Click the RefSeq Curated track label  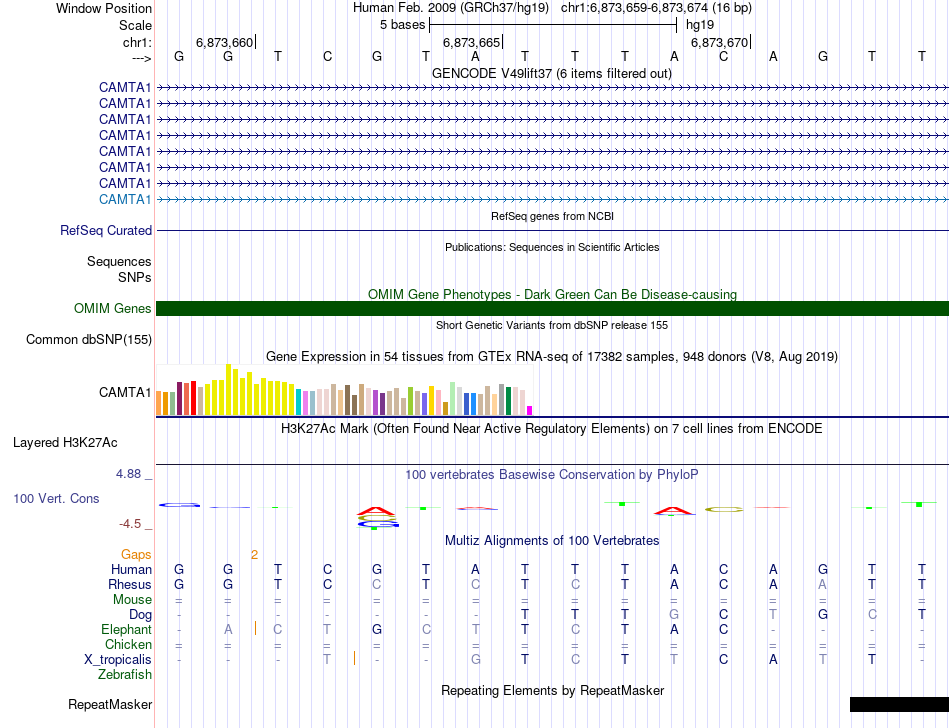106,230
